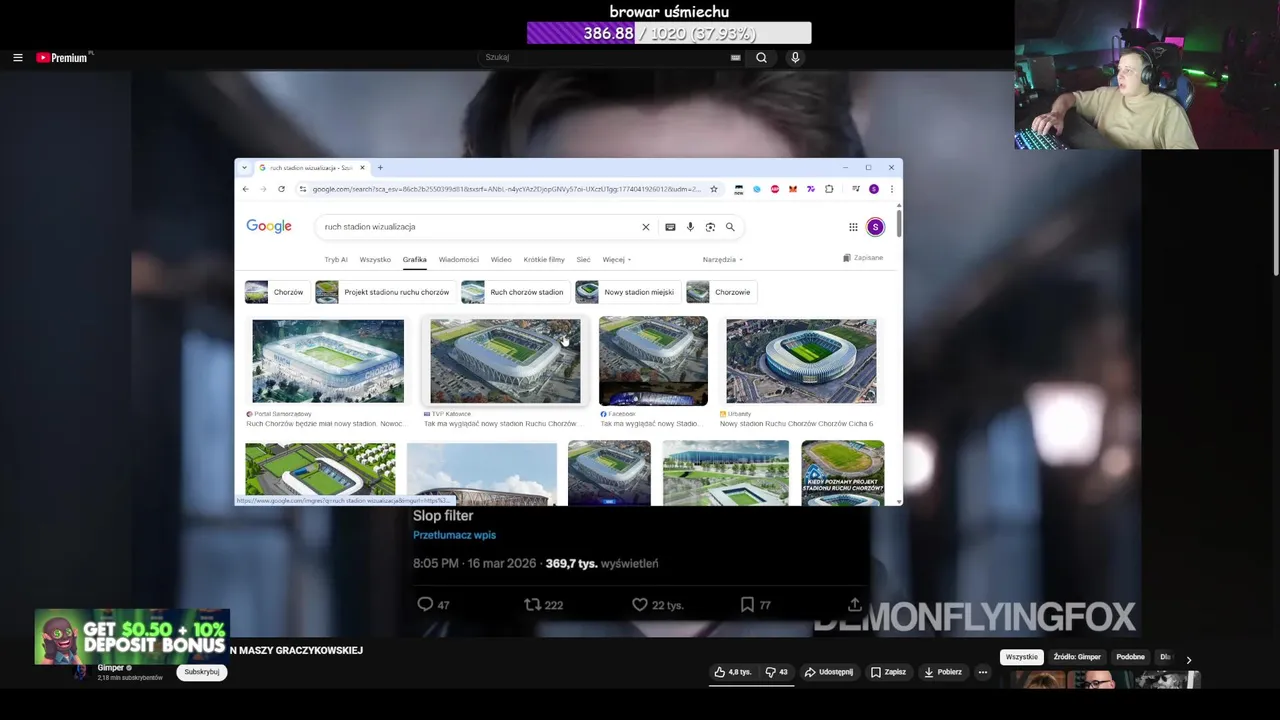Close the 'ruch stadion wizualizacja' tab
Image resolution: width=1280 pixels, height=720 pixels.
[x=362, y=167]
